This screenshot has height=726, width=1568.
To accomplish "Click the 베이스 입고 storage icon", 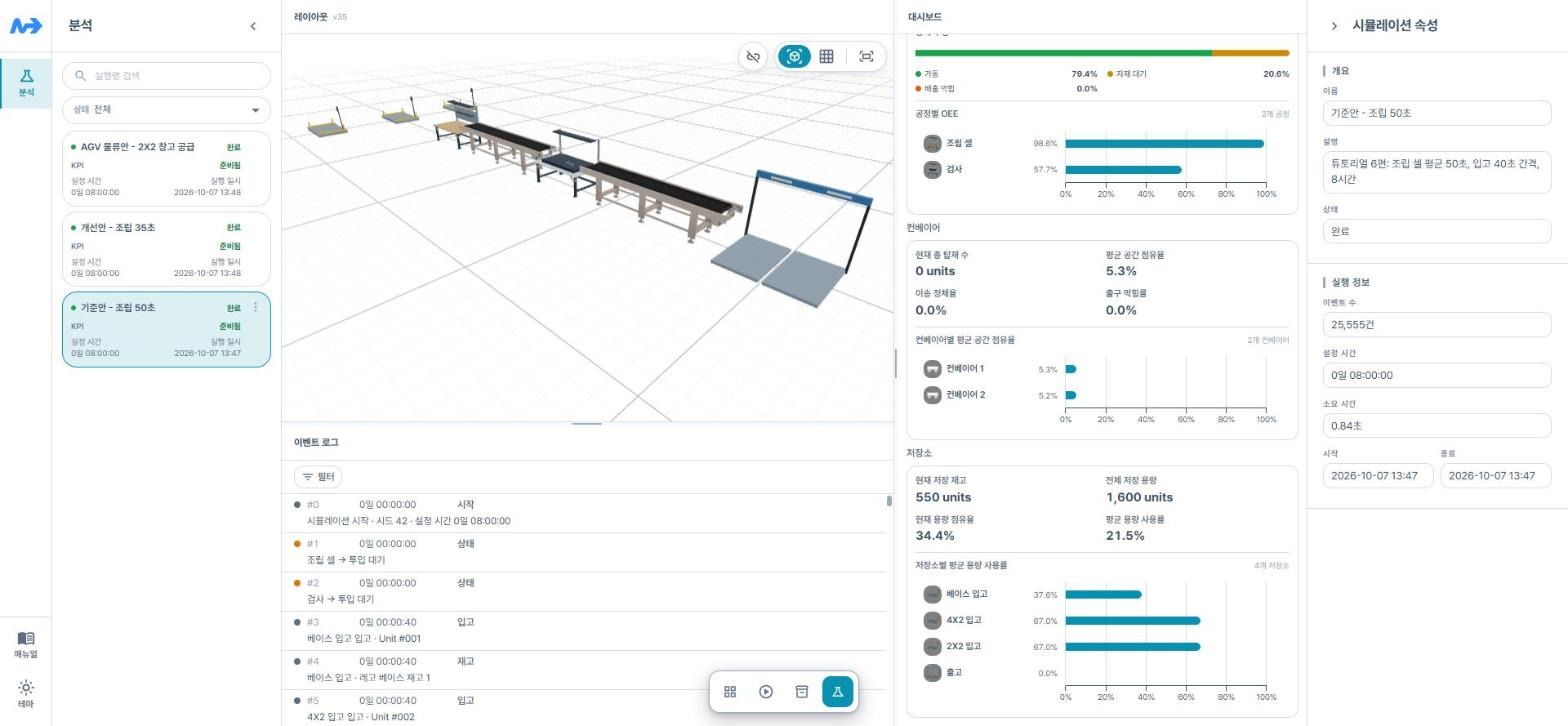I will (x=932, y=595).
